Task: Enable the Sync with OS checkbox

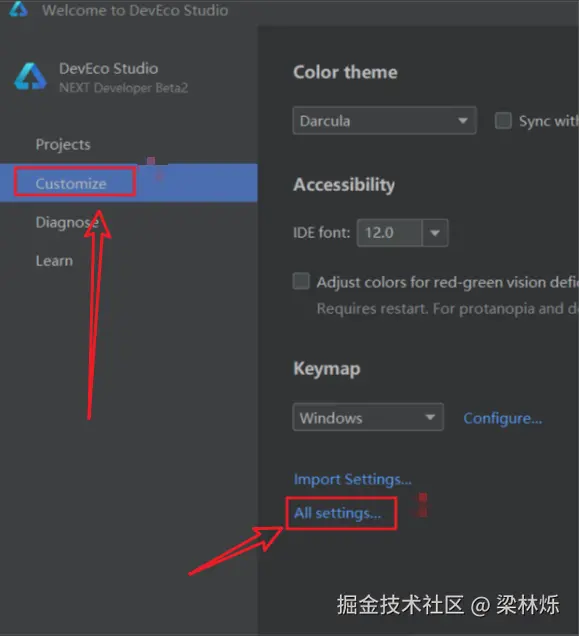Action: 503,120
